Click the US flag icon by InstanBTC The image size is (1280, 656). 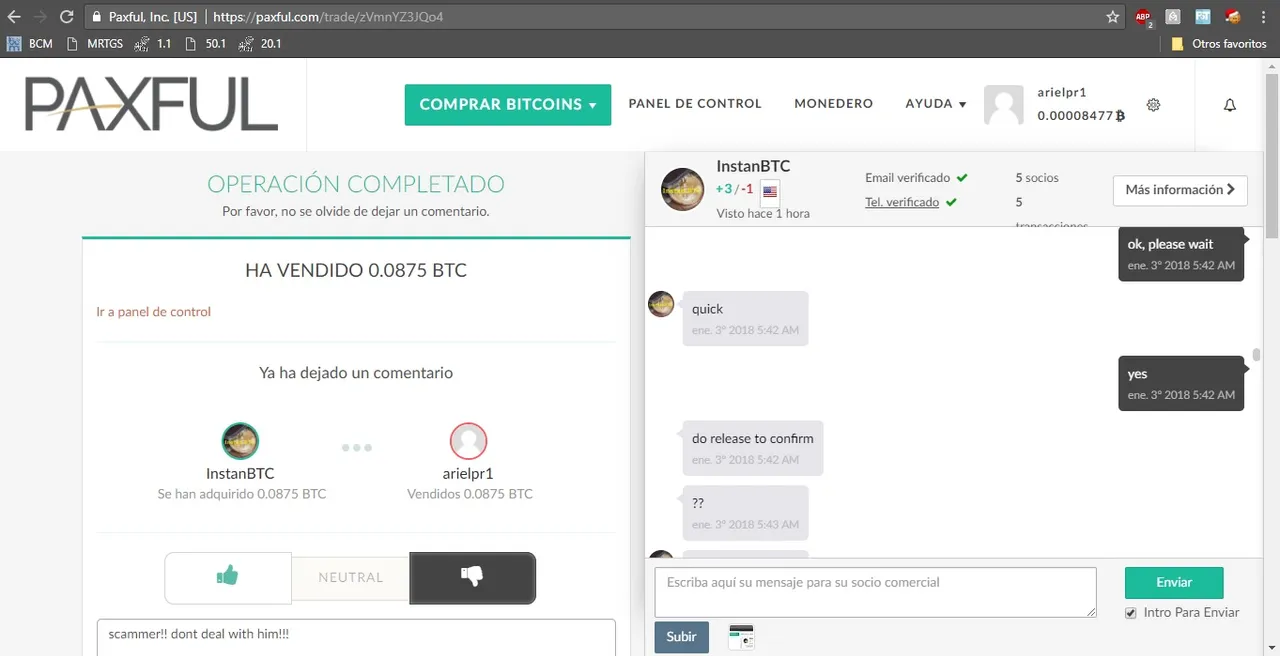click(x=770, y=191)
